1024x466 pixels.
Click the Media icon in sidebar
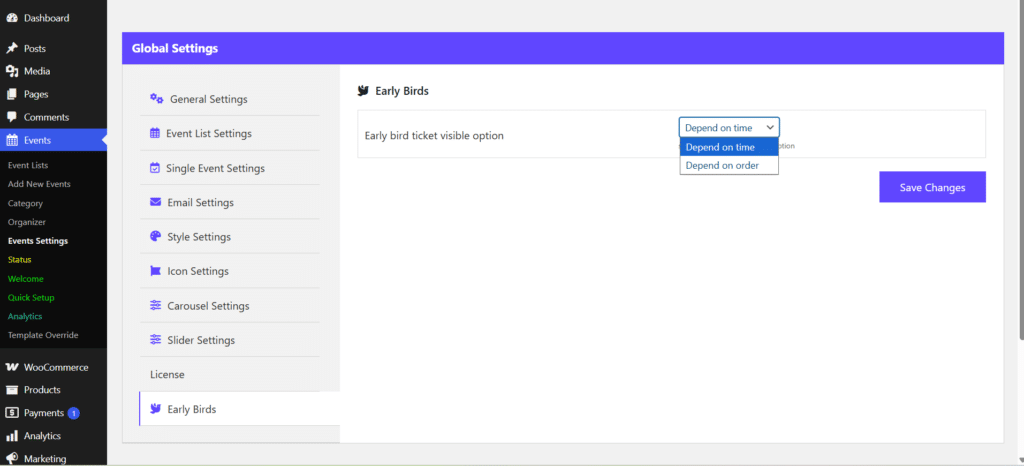click(12, 71)
